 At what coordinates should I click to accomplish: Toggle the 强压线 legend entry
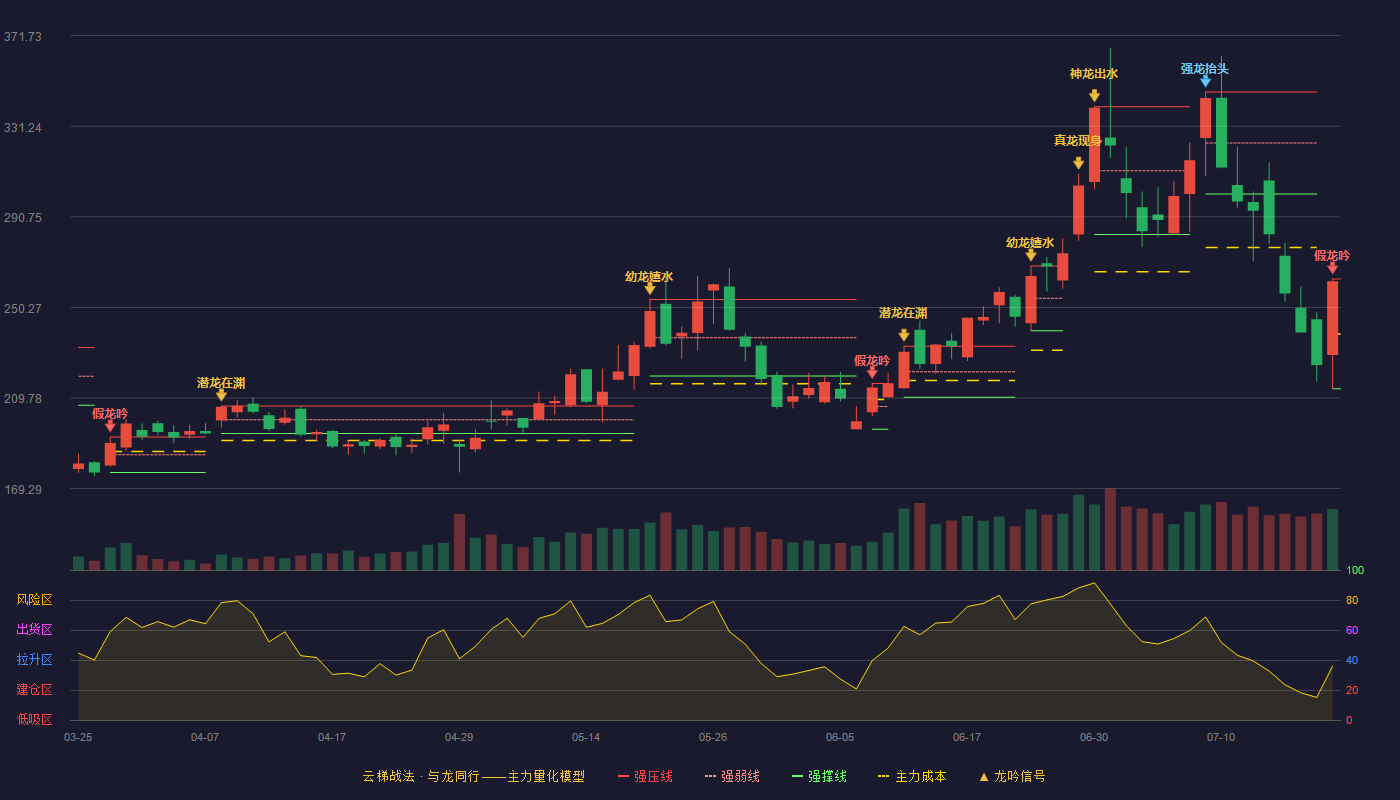(645, 776)
